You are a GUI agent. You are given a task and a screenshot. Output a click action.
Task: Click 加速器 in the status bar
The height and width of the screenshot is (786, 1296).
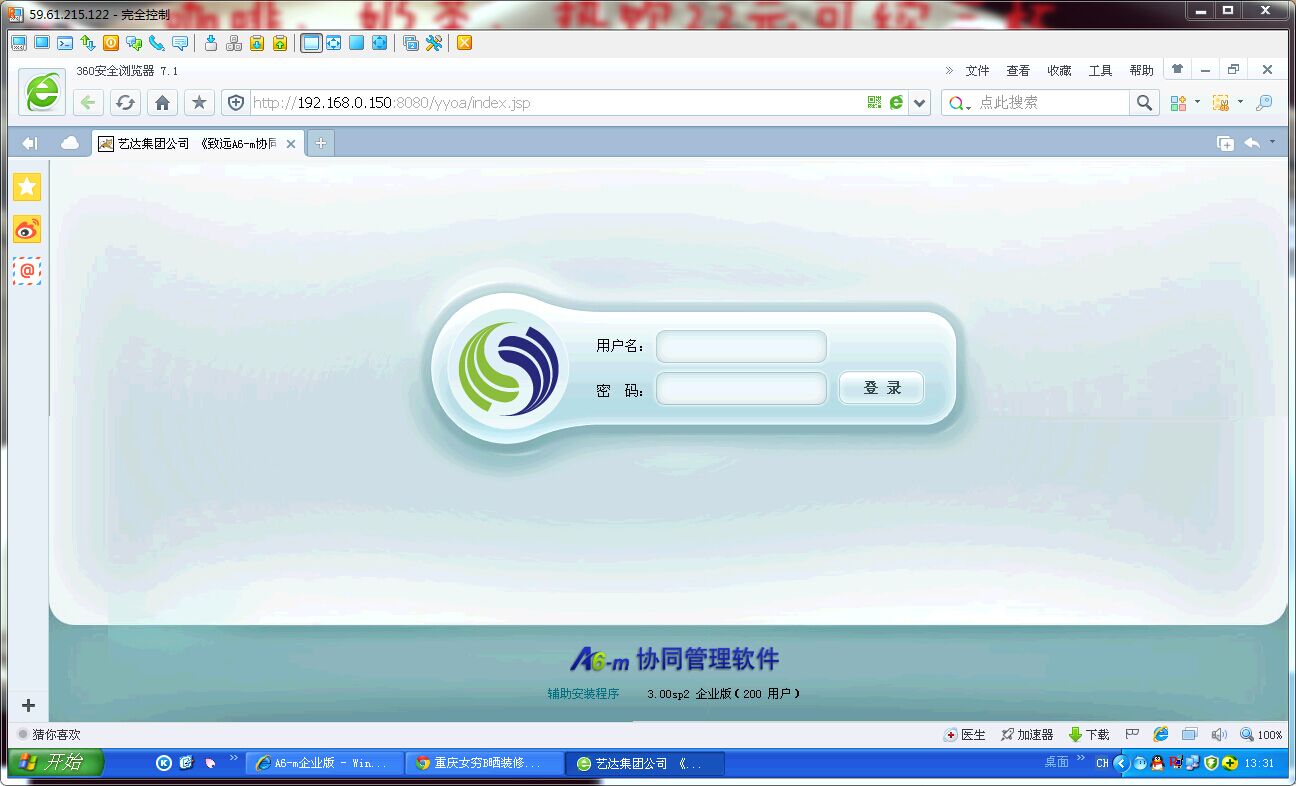[1027, 734]
